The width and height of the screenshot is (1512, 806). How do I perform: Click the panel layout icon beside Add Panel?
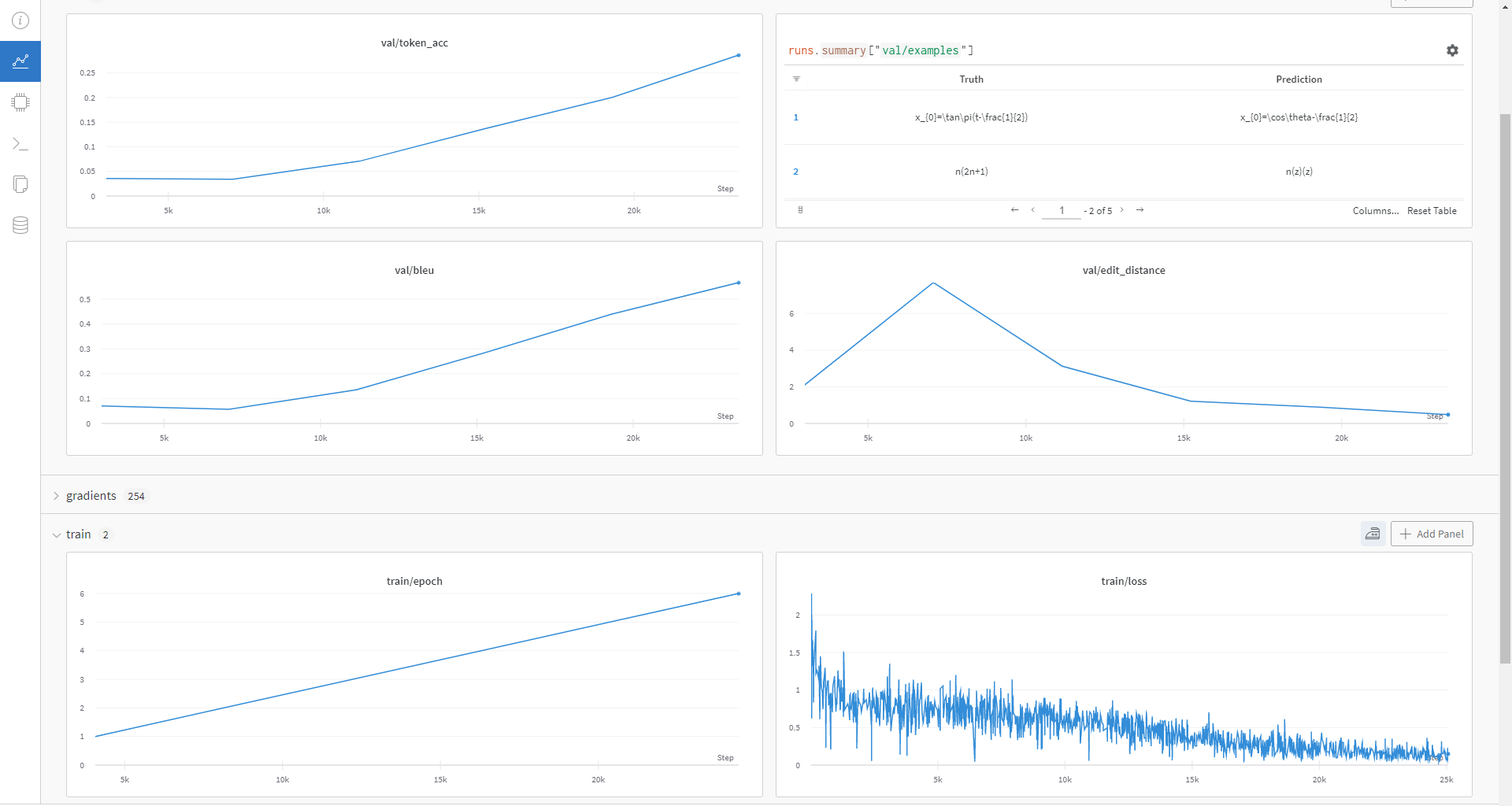point(1373,534)
